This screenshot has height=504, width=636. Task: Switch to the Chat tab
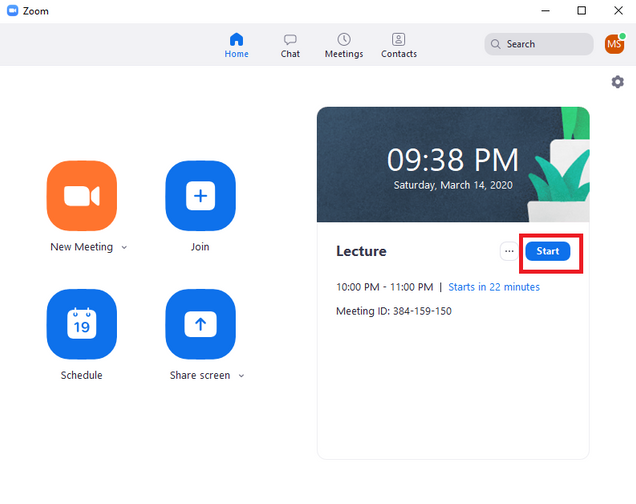tap(290, 45)
